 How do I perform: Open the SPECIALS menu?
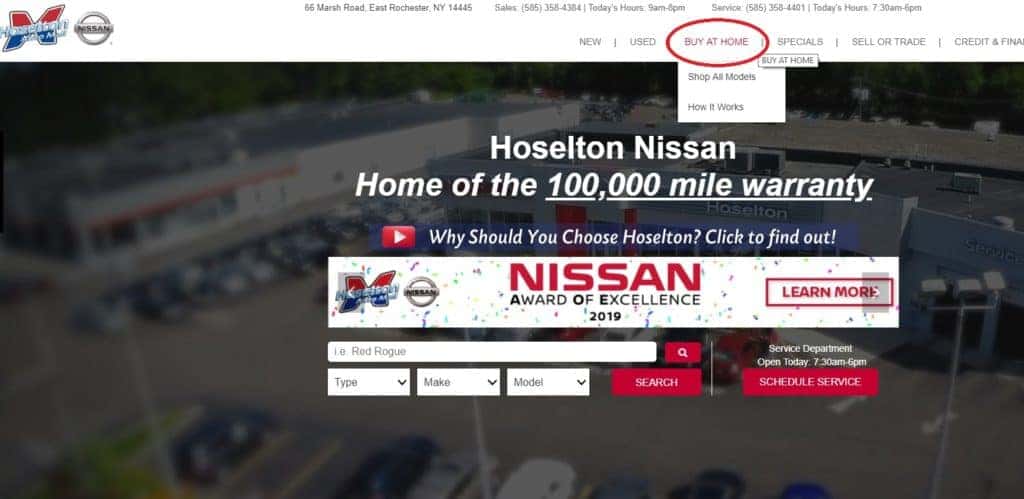800,42
